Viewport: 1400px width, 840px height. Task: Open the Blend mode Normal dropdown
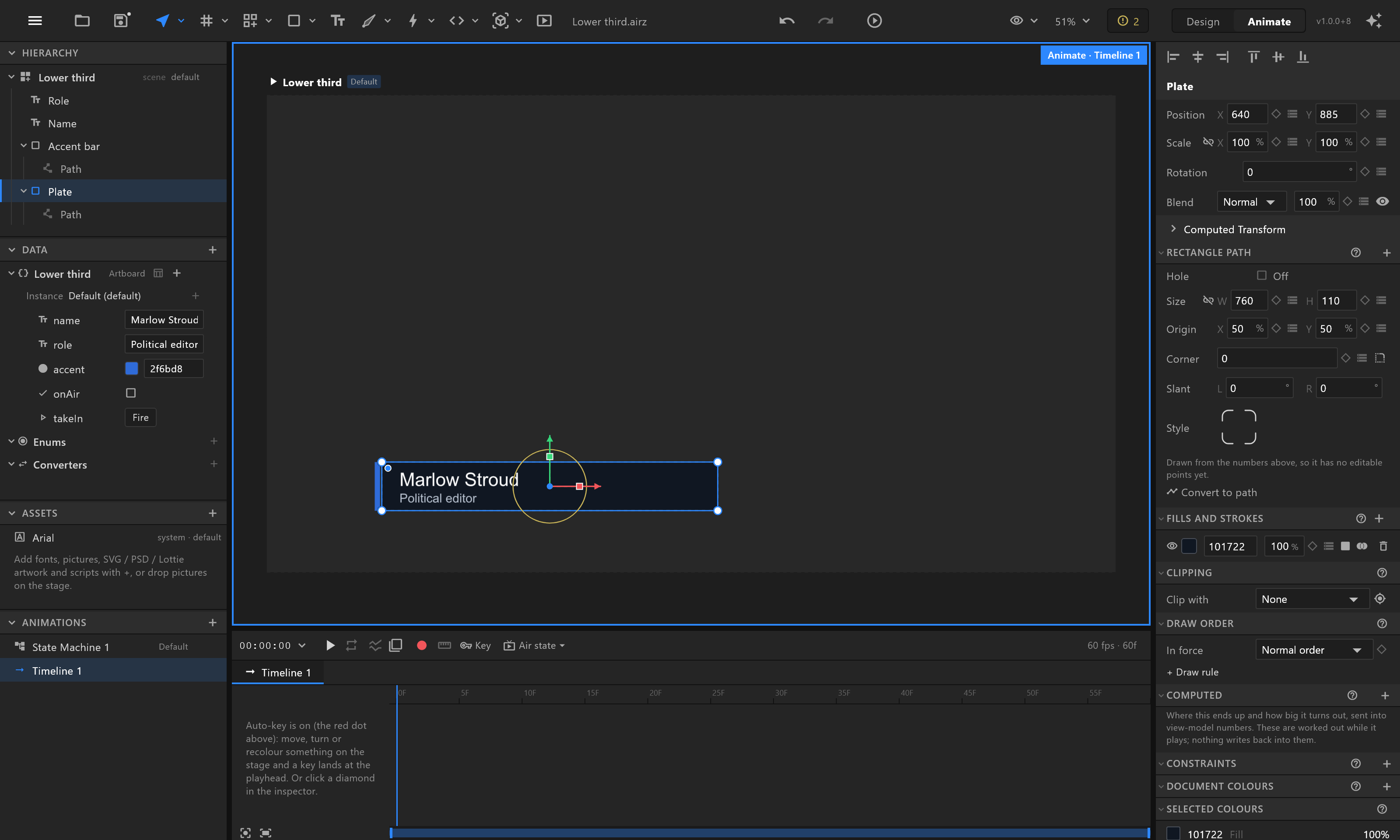click(1252, 202)
